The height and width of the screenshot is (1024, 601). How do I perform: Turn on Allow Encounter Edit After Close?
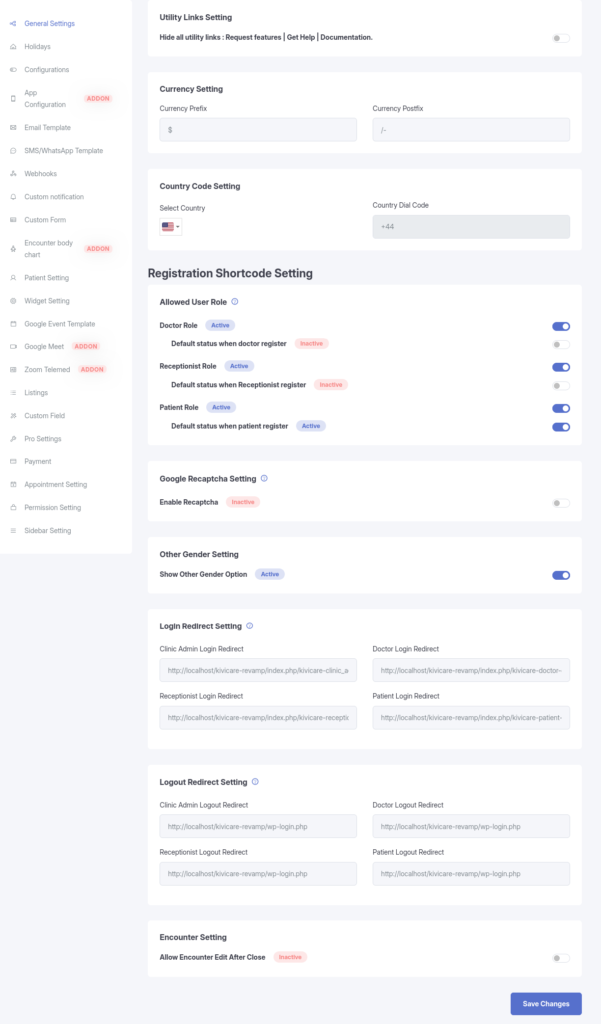(x=561, y=958)
